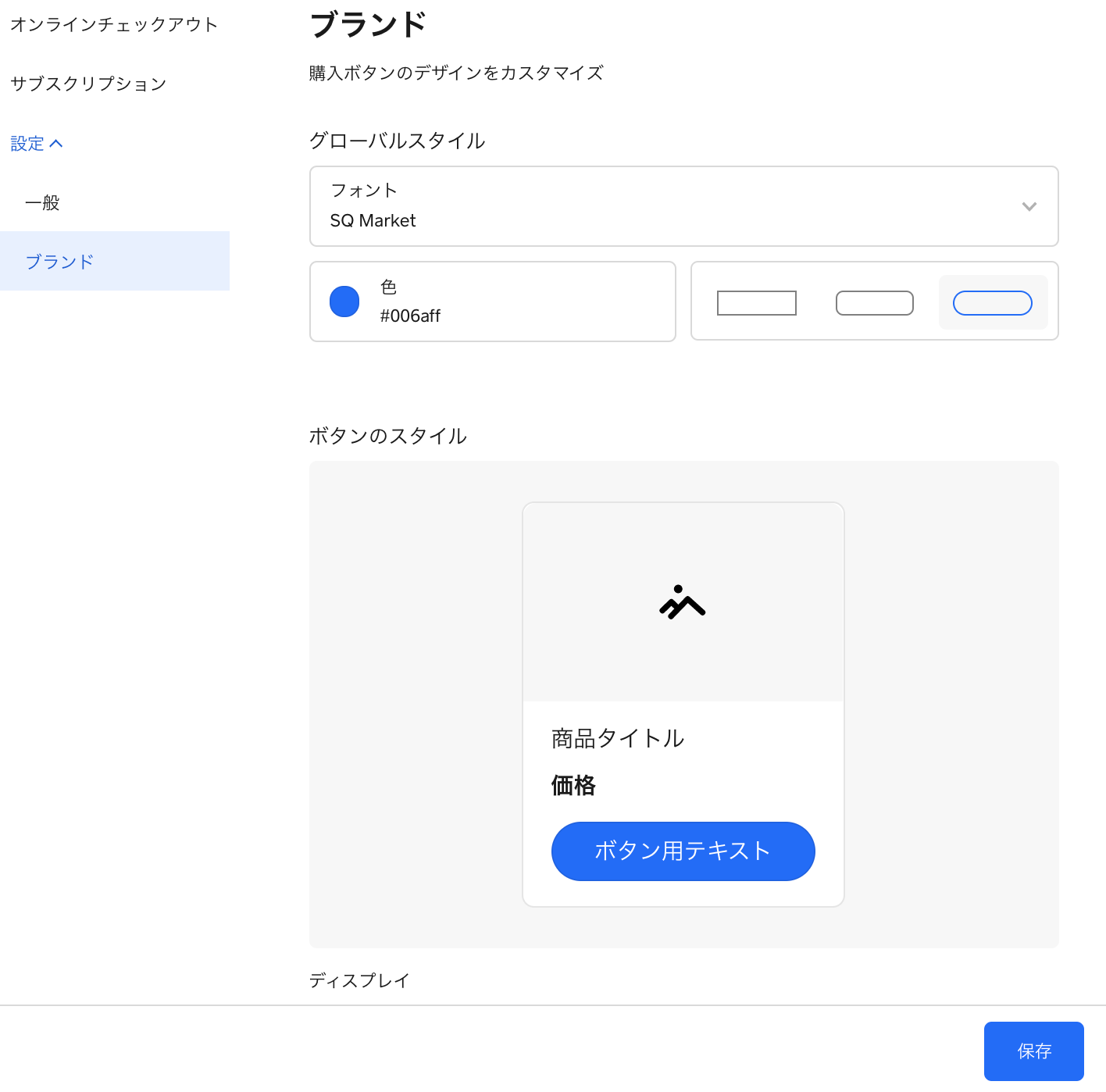Click the 価格 label in preview card
This screenshot has width=1106, height=1092.
coord(573,785)
